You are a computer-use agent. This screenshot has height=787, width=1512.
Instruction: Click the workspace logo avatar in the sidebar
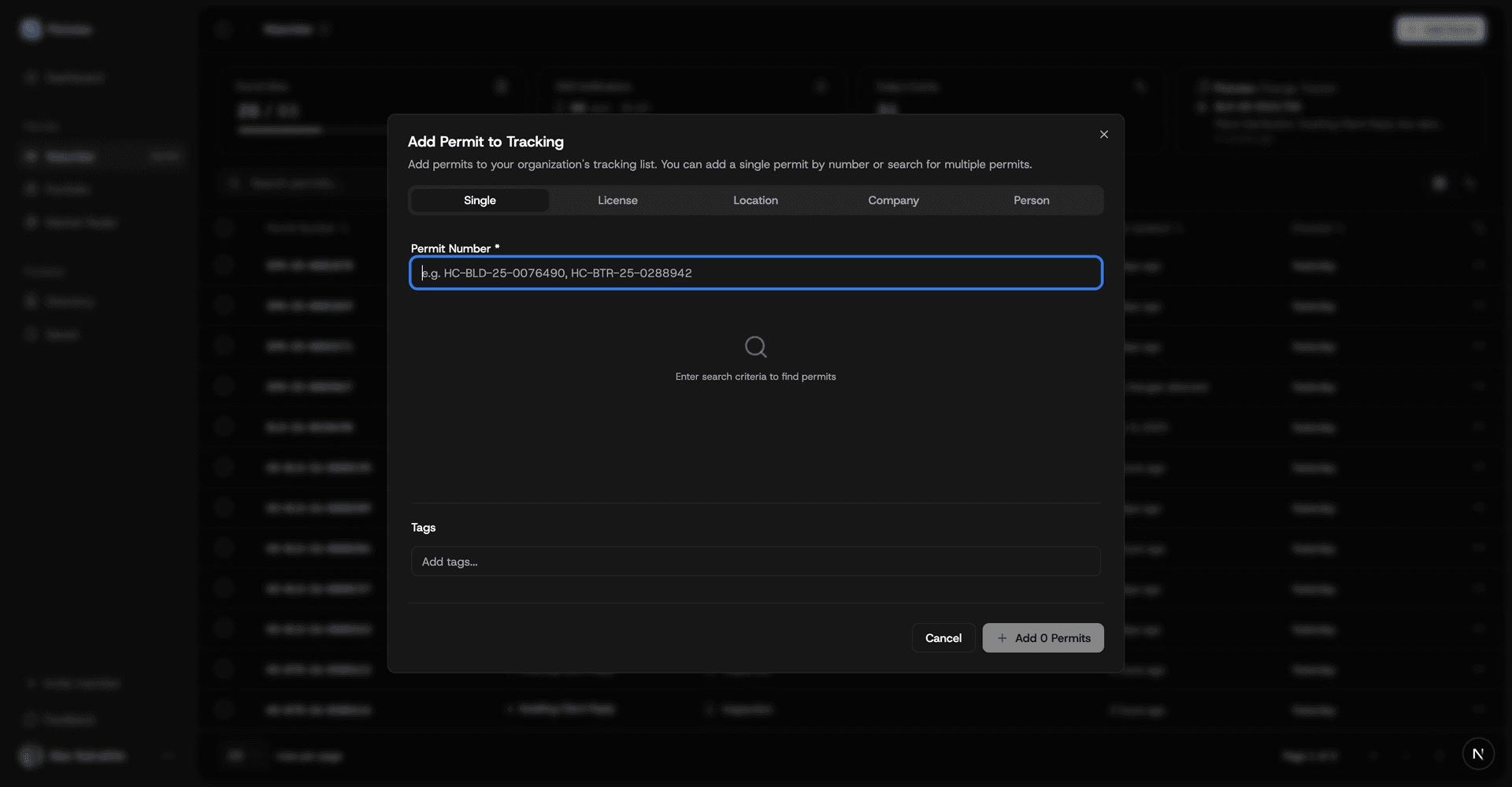click(x=31, y=28)
